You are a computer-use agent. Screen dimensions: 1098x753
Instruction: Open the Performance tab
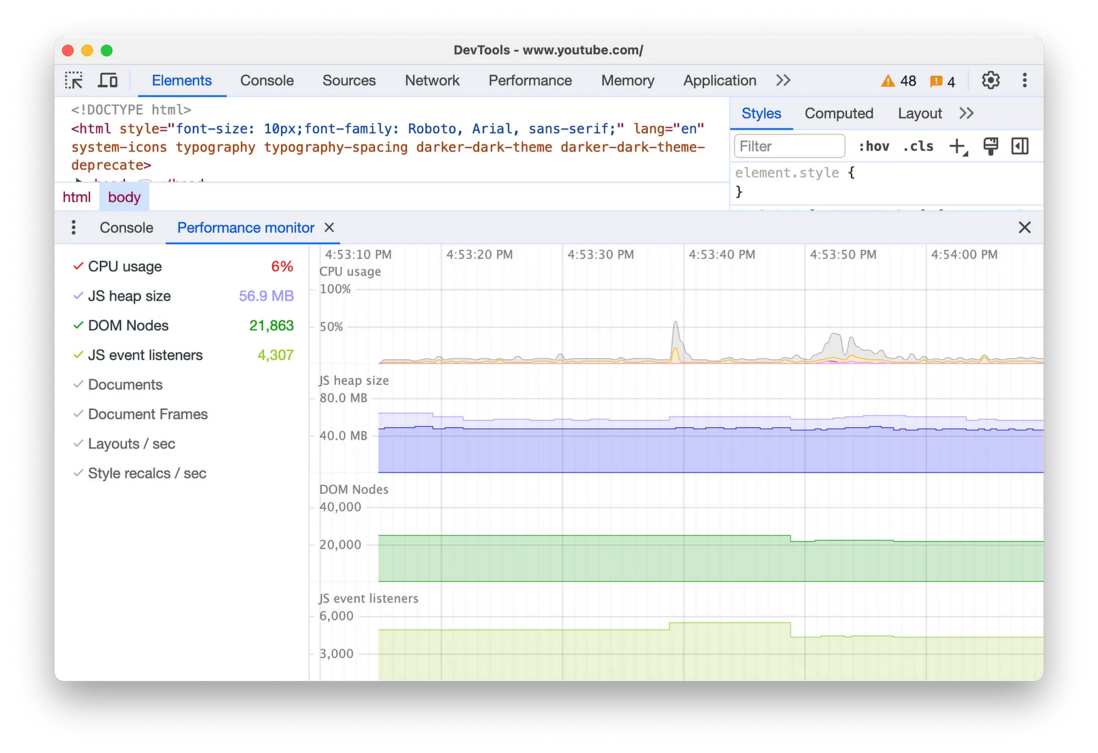click(530, 81)
